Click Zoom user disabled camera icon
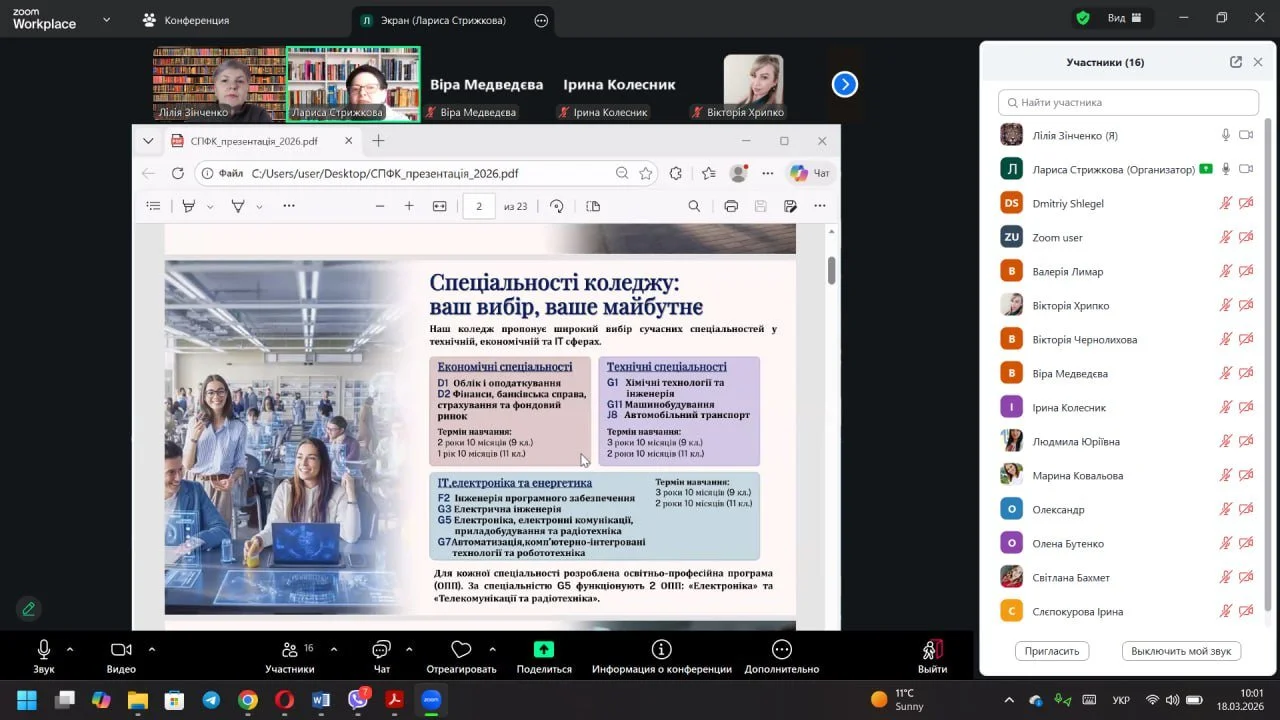The image size is (1280, 720). (1246, 237)
